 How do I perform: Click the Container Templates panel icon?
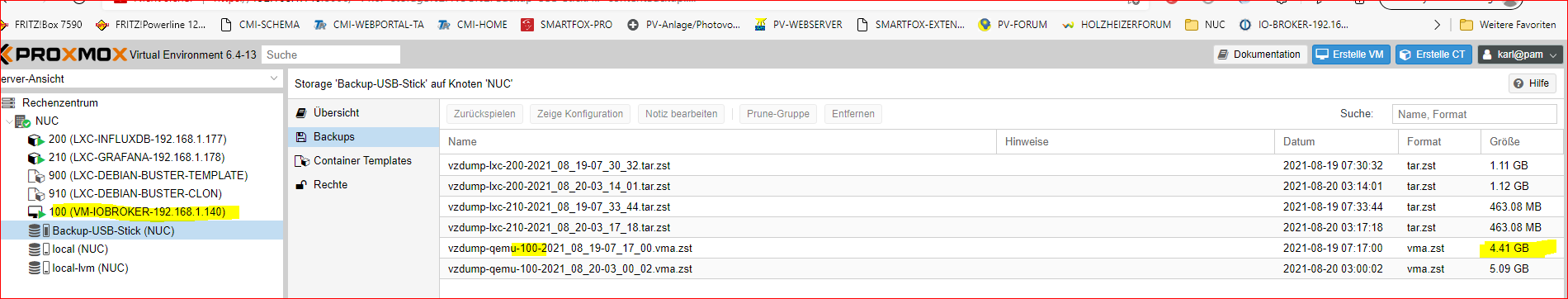click(x=302, y=161)
